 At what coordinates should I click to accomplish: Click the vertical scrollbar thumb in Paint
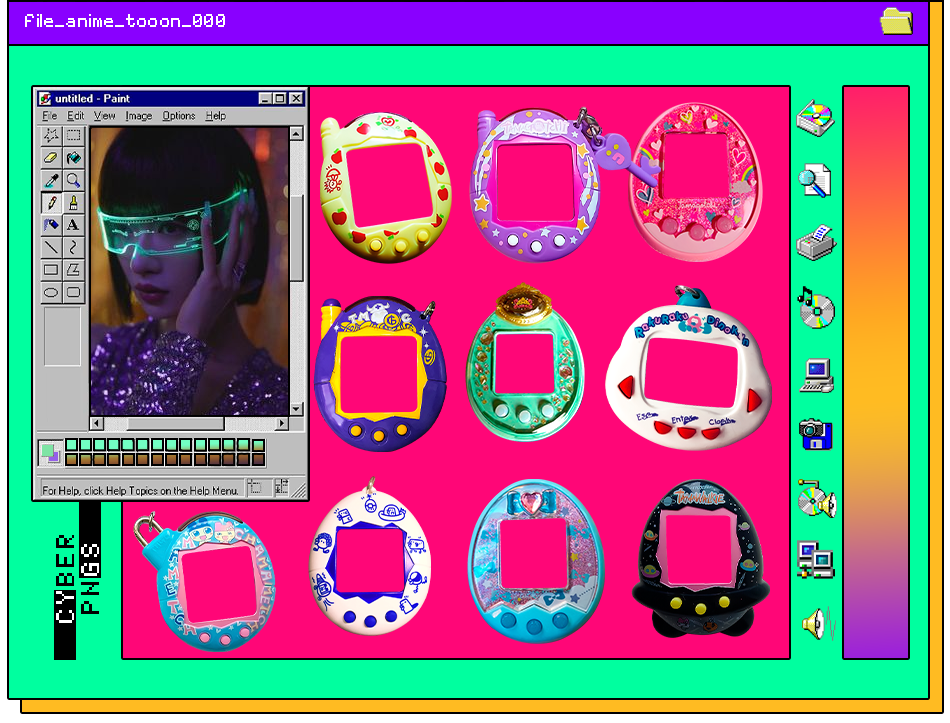coord(296,239)
